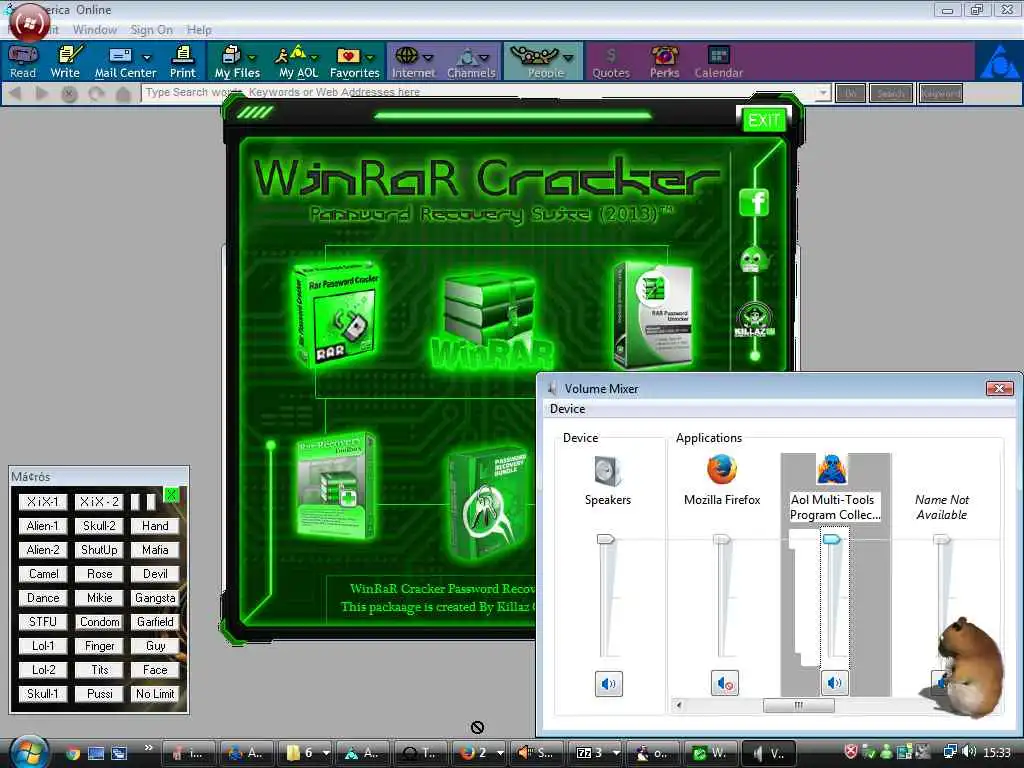Viewport: 1024px width, 768px height.
Task: Click the Print toolbar icon
Action: [x=183, y=61]
